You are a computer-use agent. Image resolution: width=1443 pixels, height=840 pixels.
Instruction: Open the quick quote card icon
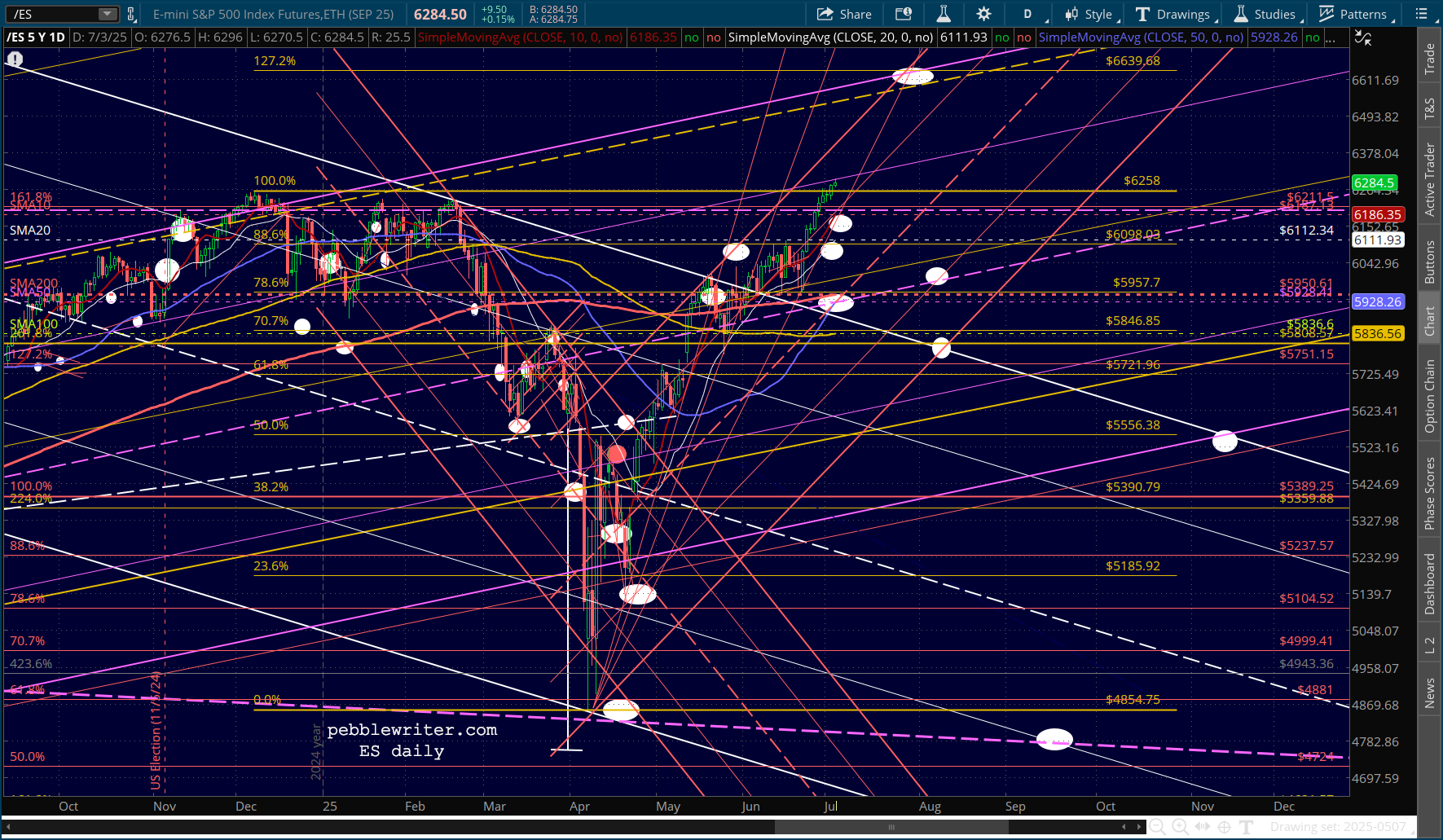tap(904, 14)
